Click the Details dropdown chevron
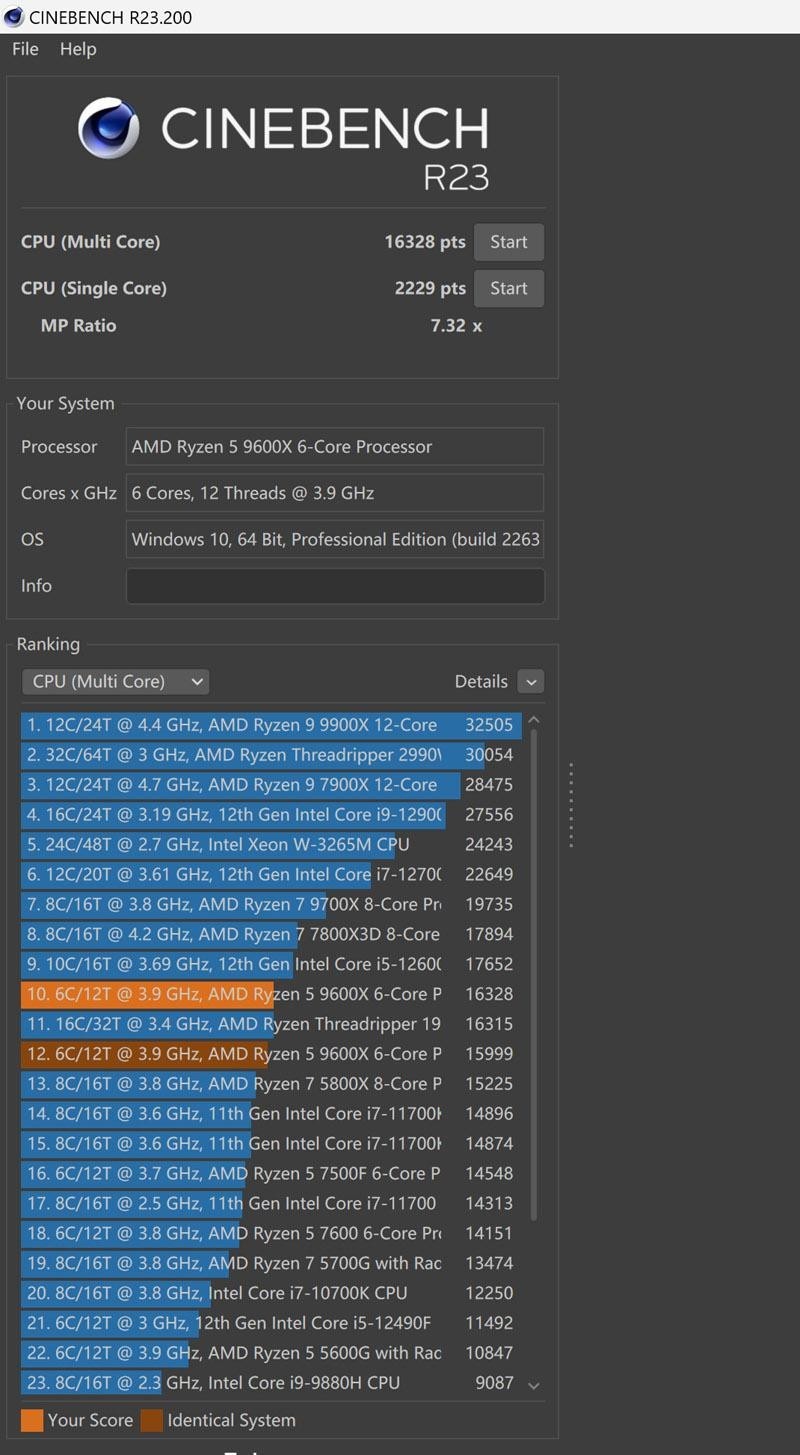Screen dimensions: 800x1455 pos(531,681)
